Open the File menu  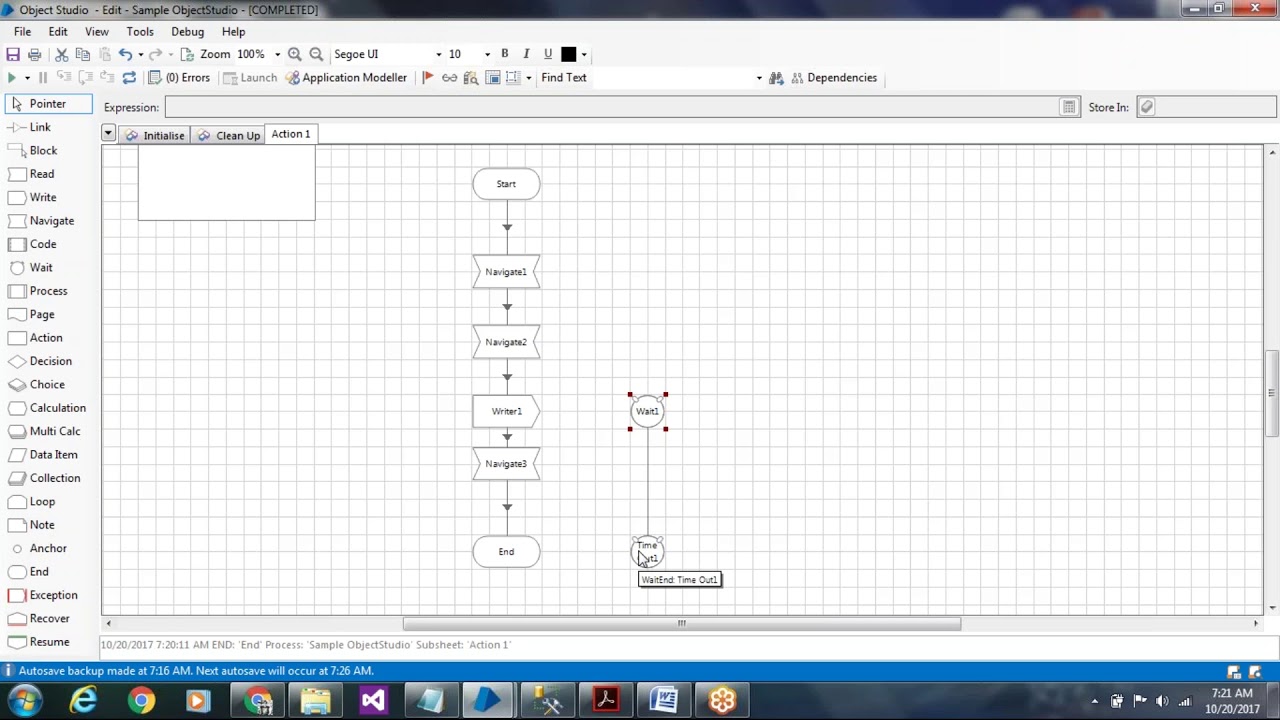click(22, 32)
